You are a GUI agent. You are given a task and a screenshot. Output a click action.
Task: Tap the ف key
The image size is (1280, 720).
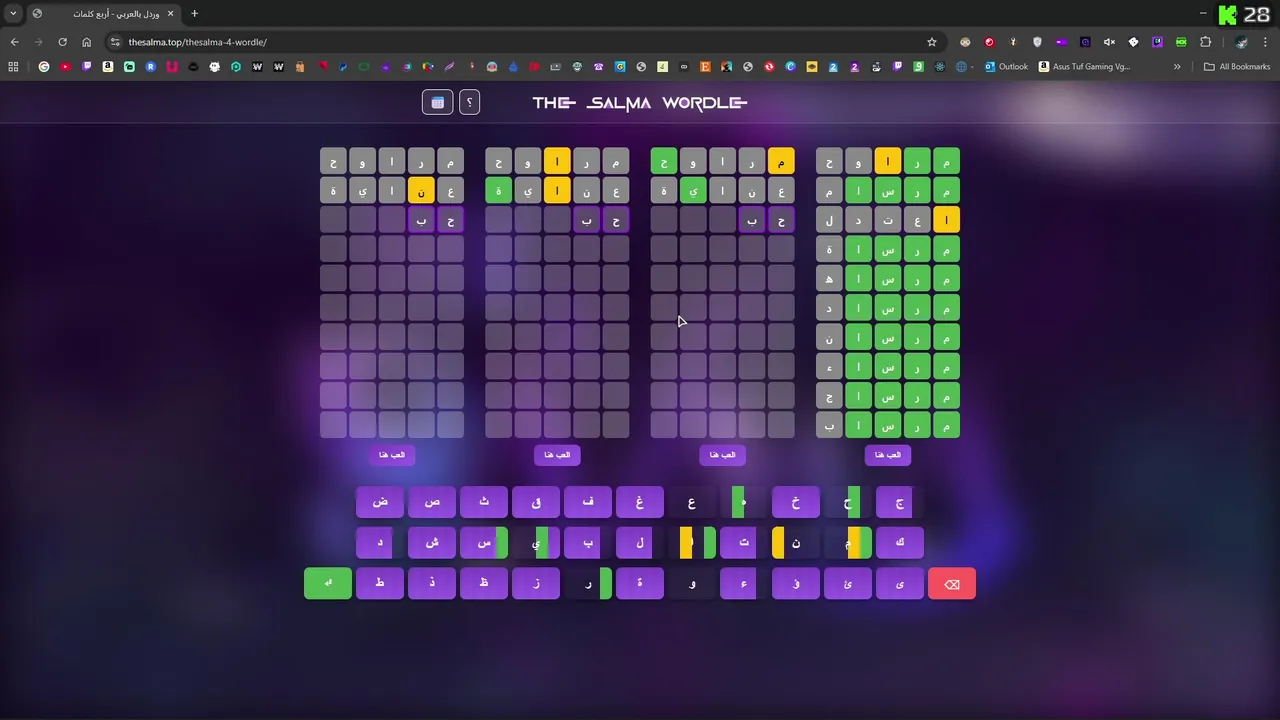tap(588, 502)
